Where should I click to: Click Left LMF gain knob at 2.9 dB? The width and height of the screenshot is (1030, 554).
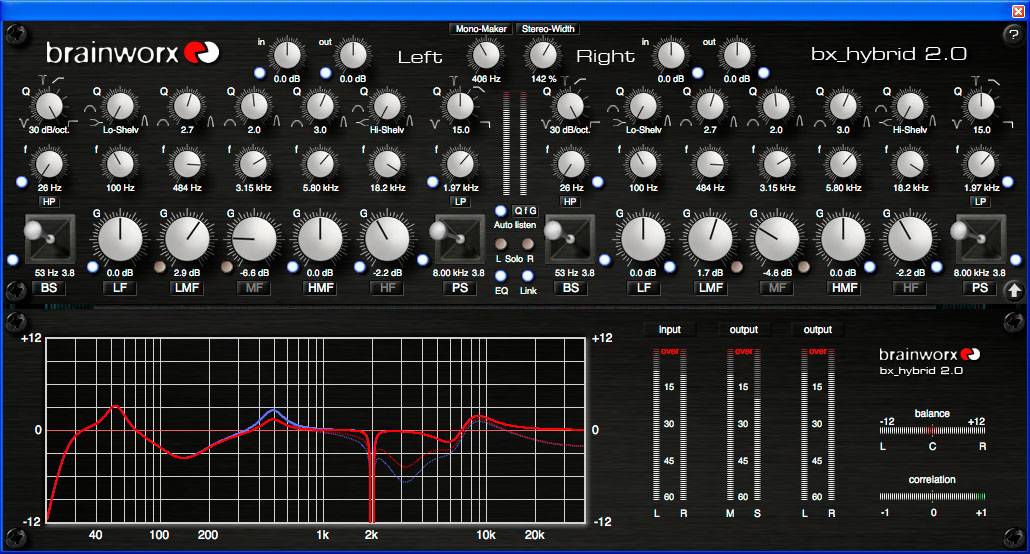[x=187, y=239]
